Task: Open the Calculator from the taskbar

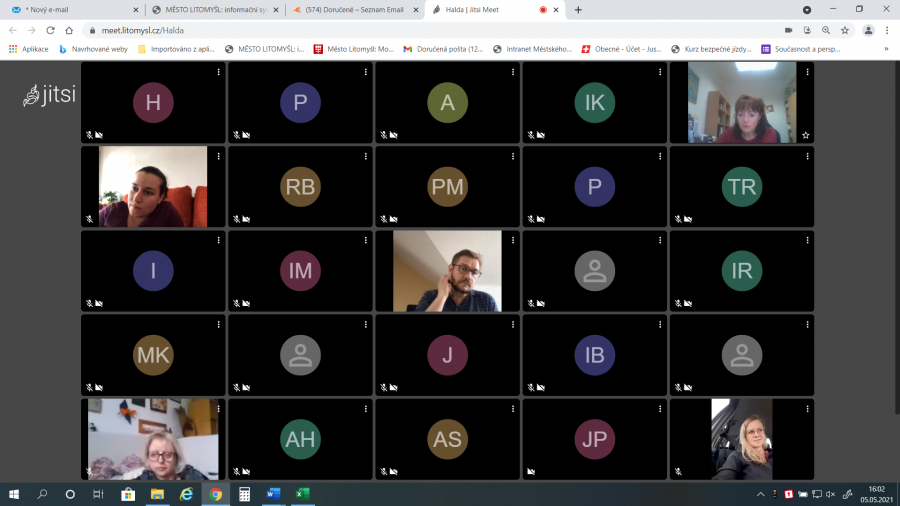Action: click(244, 494)
